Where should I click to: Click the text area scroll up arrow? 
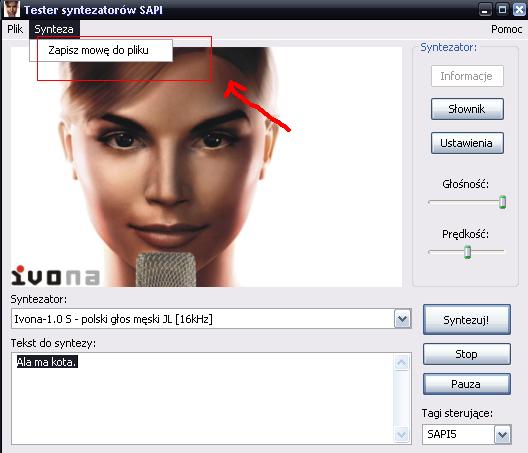(x=402, y=362)
